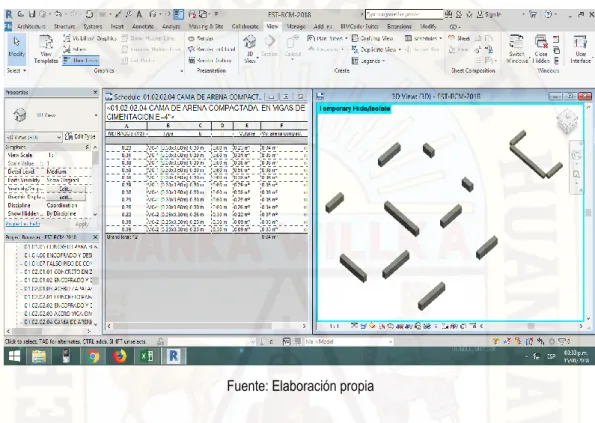Viewport: 595px width, 423px height.
Task: Open the Collaborate ribbon tab
Action: click(245, 27)
